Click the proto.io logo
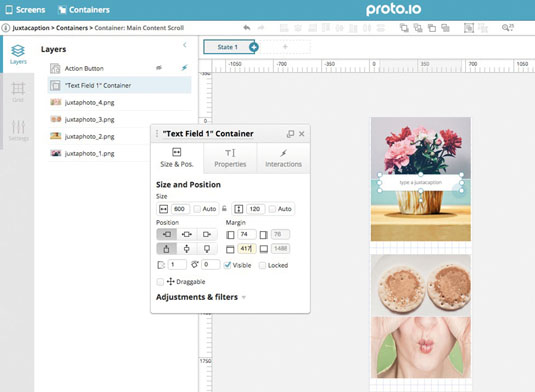 [x=393, y=10]
